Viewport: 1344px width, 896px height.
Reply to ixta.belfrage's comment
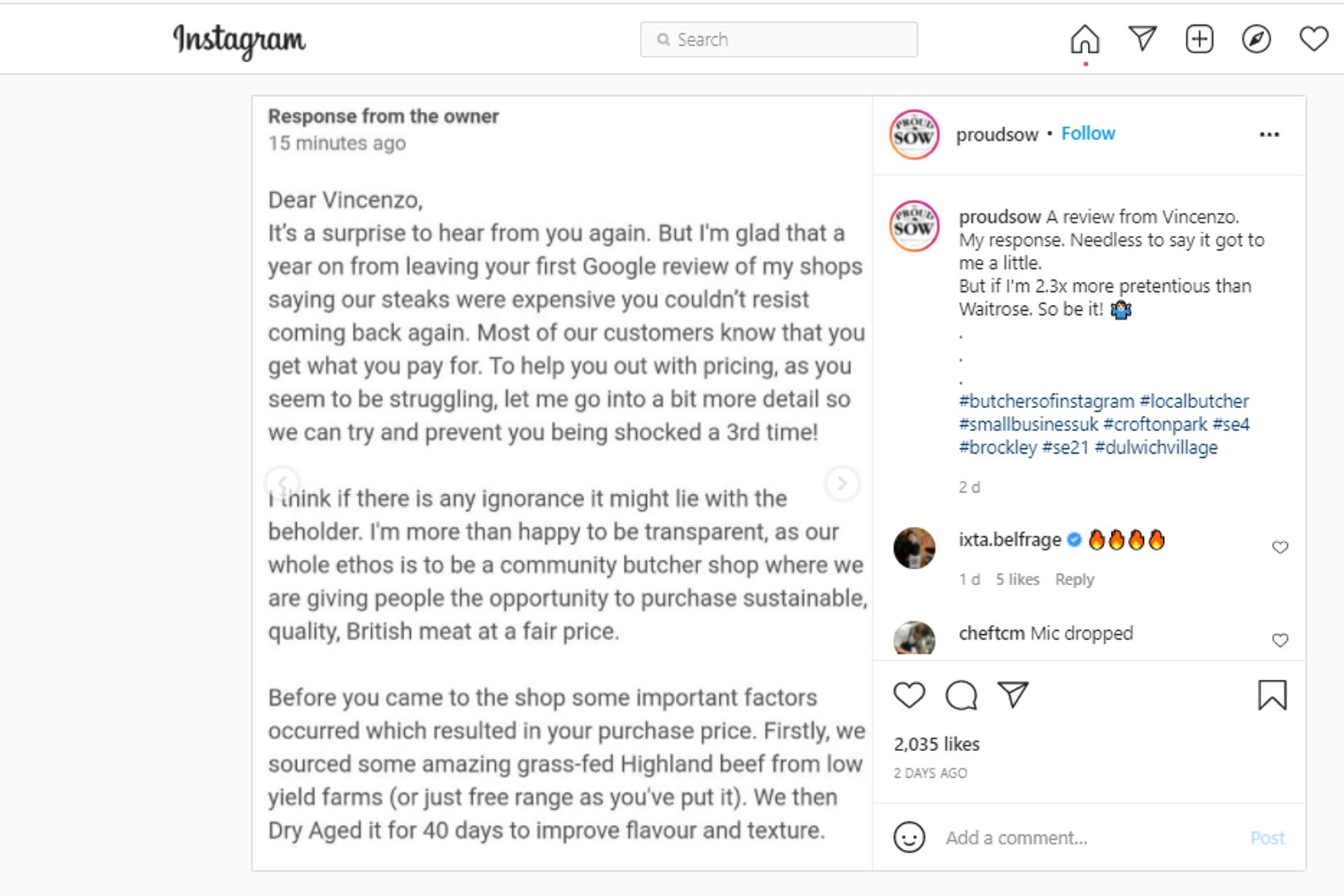(1075, 579)
